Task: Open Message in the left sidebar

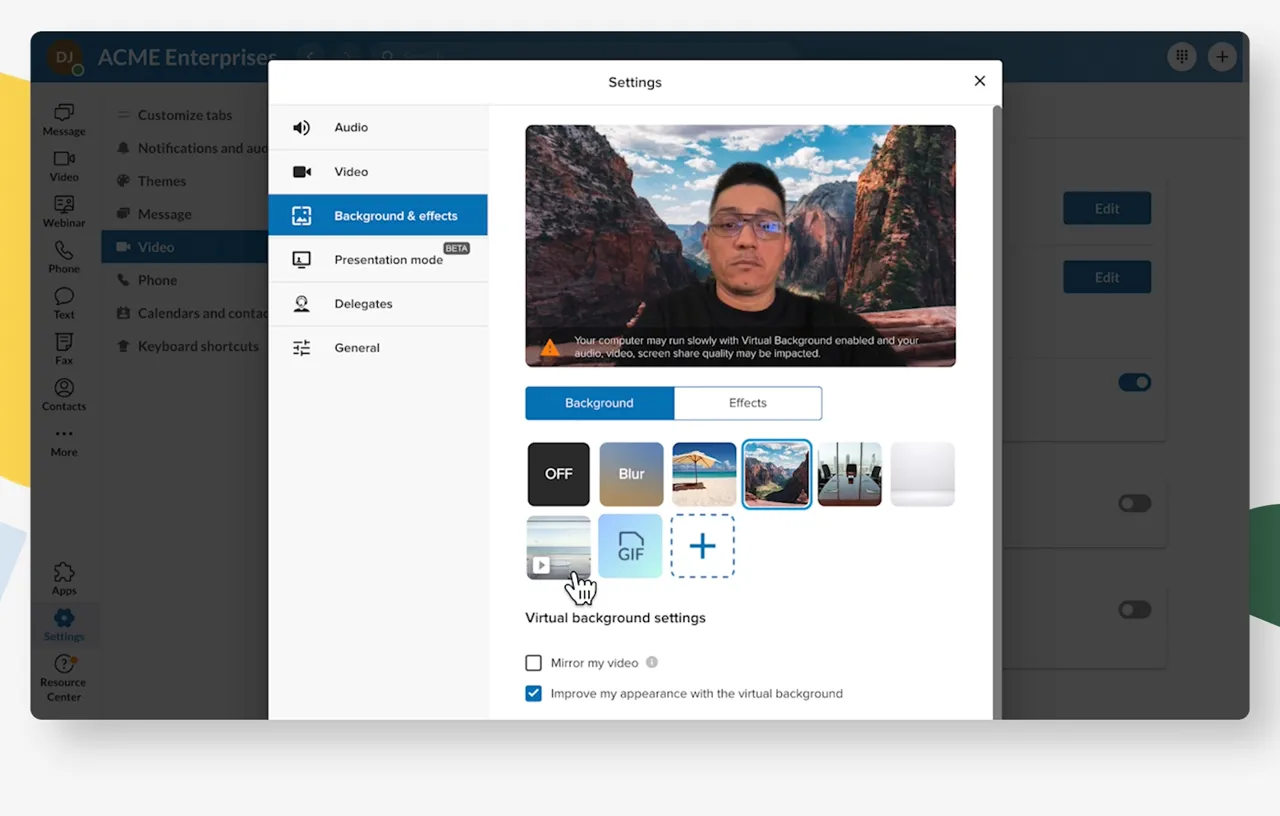Action: 64,119
